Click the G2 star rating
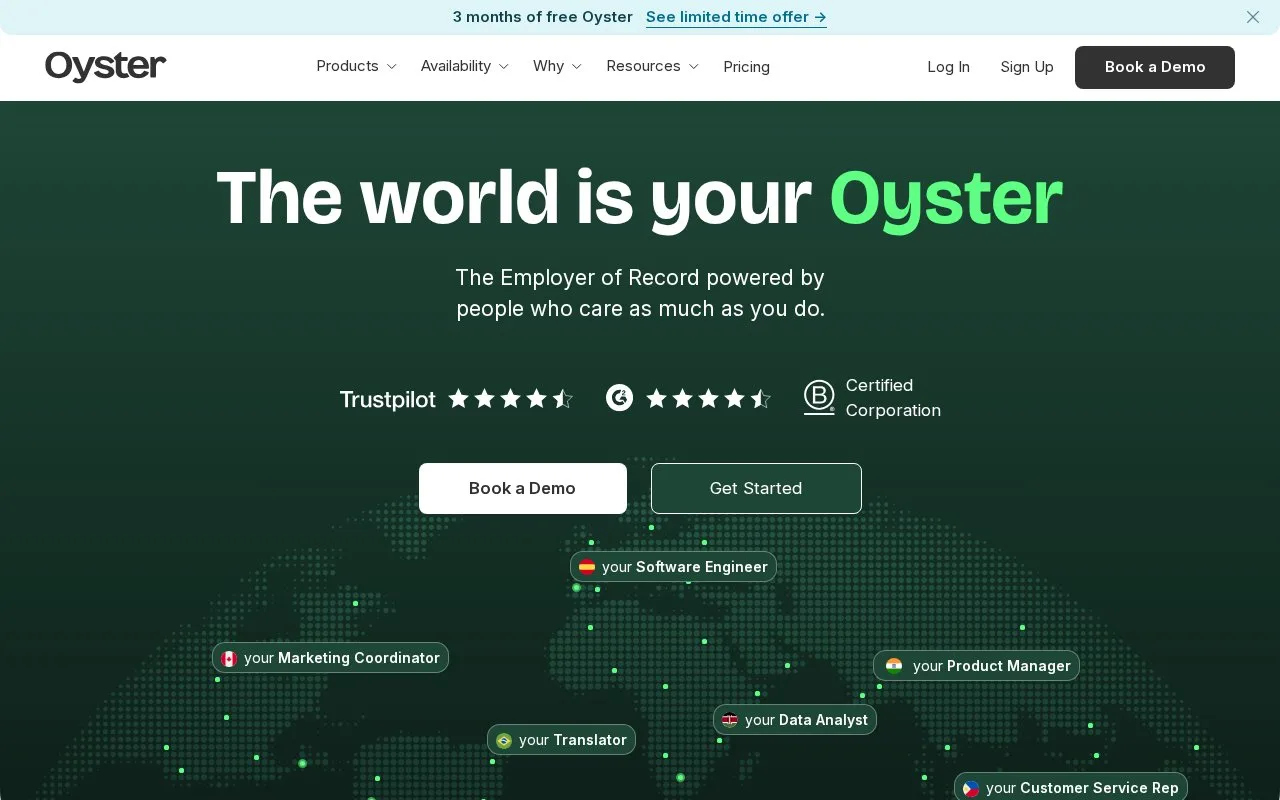The height and width of the screenshot is (800, 1280). [708, 399]
